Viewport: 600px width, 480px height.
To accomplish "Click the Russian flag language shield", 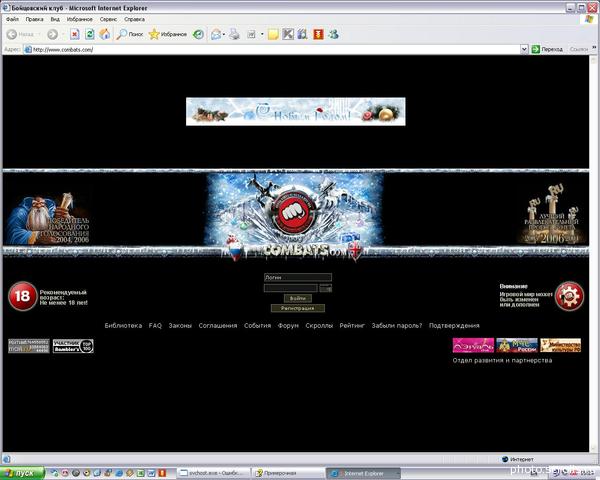I will click(235, 251).
